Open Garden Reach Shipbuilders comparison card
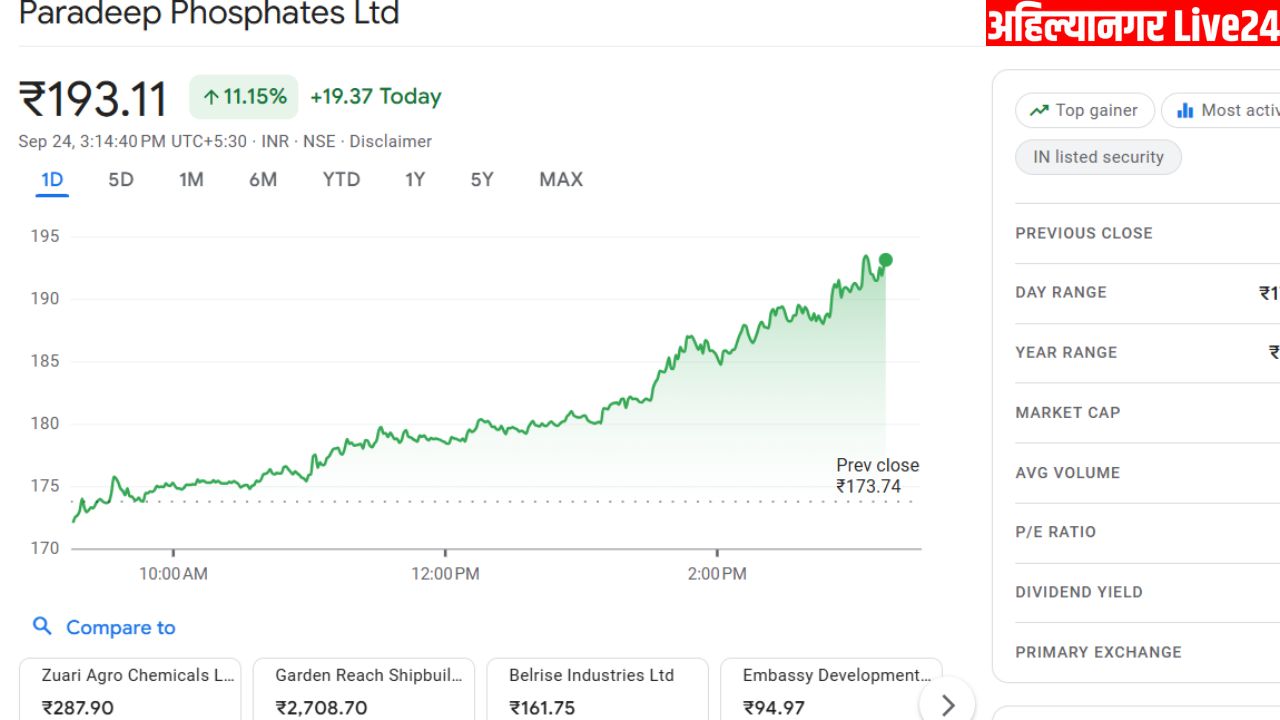1280x720 pixels. [x=364, y=689]
